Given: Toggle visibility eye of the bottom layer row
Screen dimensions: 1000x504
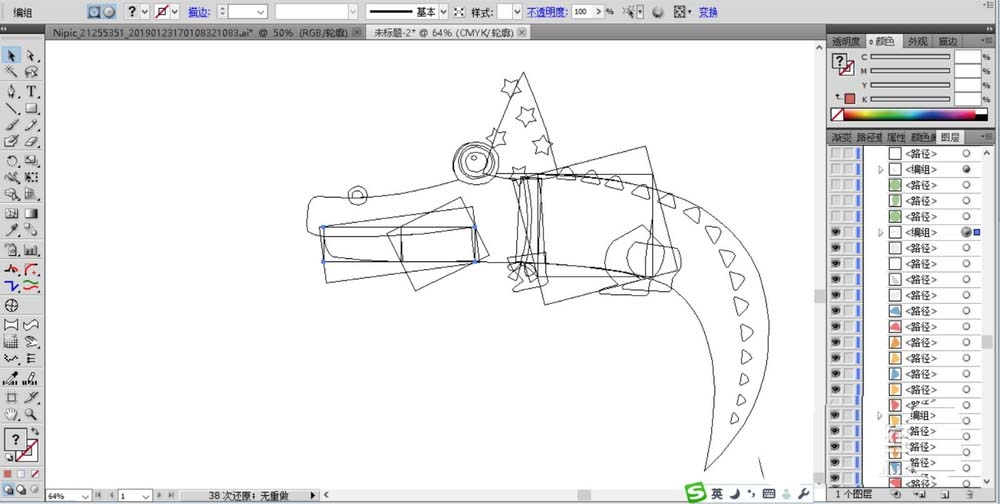Looking at the screenshot, I should click(x=836, y=478).
